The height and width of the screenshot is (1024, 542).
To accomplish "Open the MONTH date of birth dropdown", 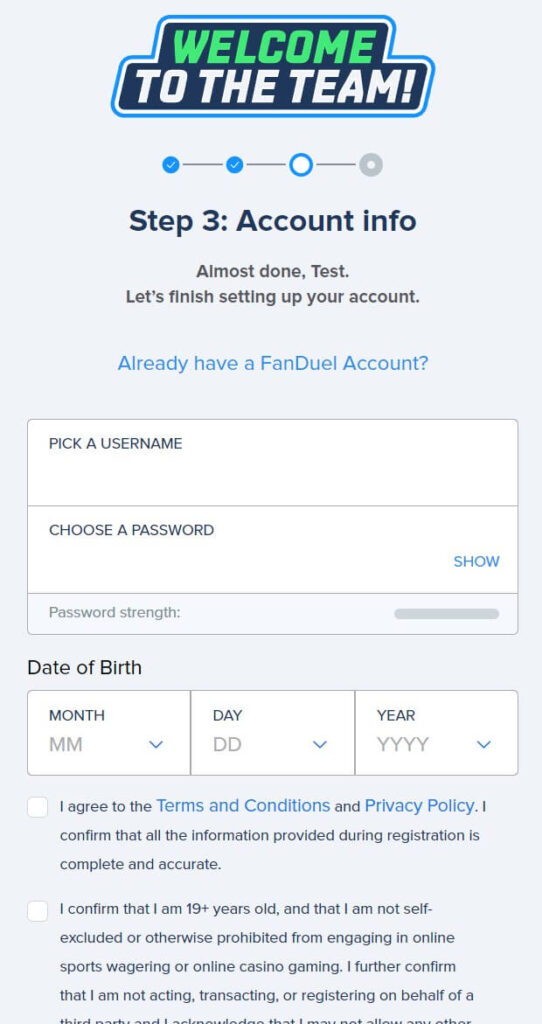I will point(109,733).
